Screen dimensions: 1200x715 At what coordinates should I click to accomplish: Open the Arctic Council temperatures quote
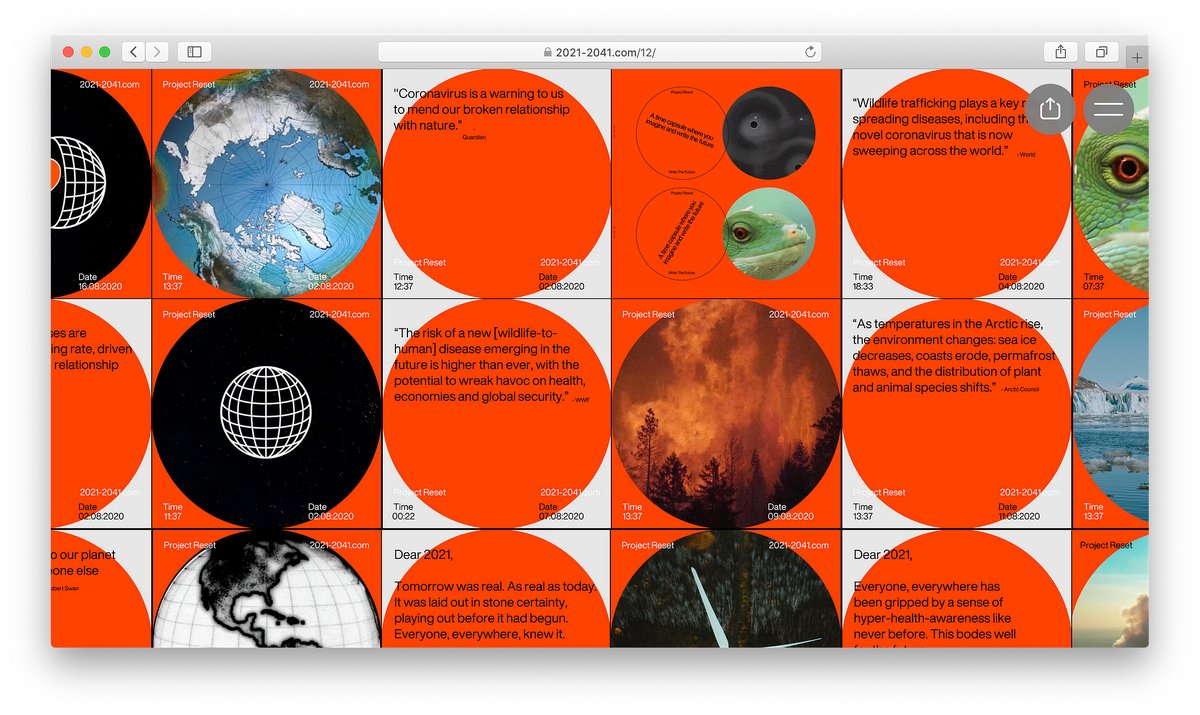click(x=956, y=413)
